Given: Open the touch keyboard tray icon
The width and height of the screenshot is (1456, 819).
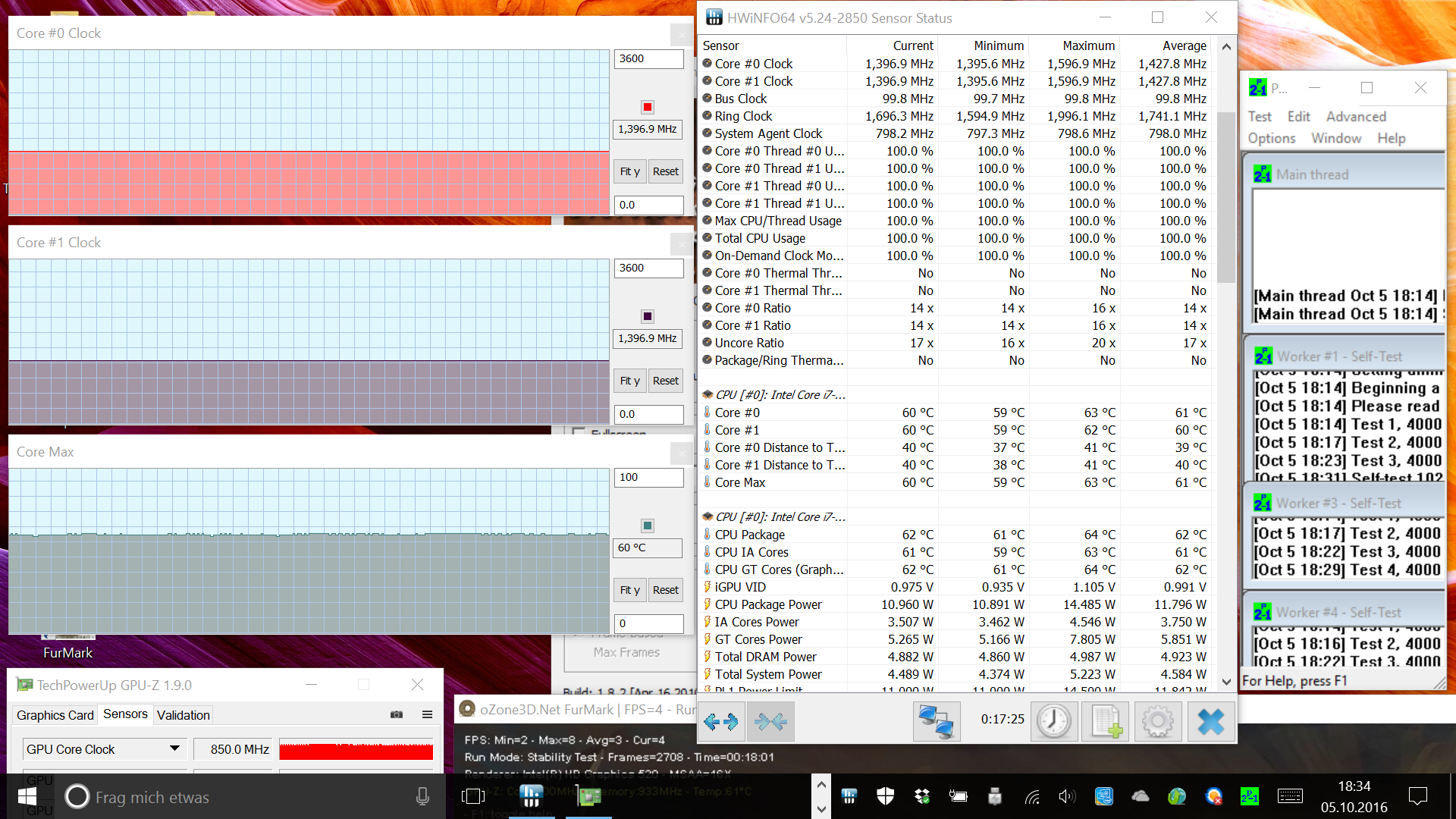Looking at the screenshot, I should [x=1290, y=796].
